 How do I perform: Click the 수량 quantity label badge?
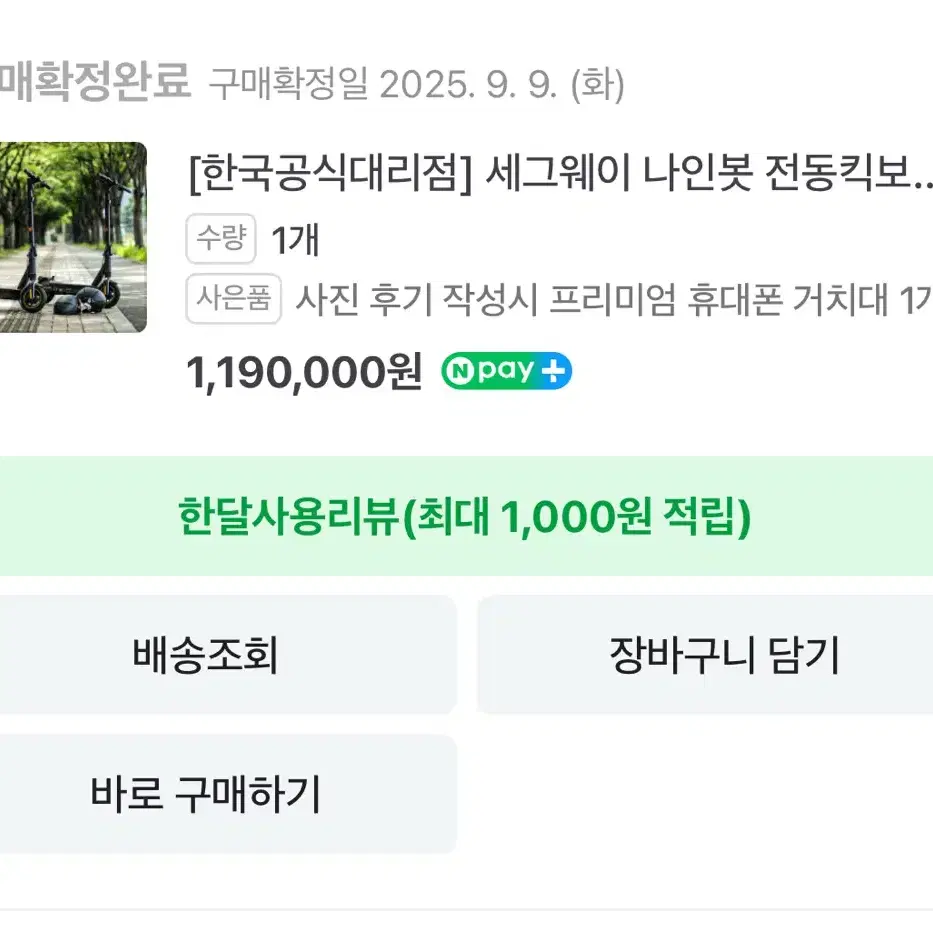[221, 240]
